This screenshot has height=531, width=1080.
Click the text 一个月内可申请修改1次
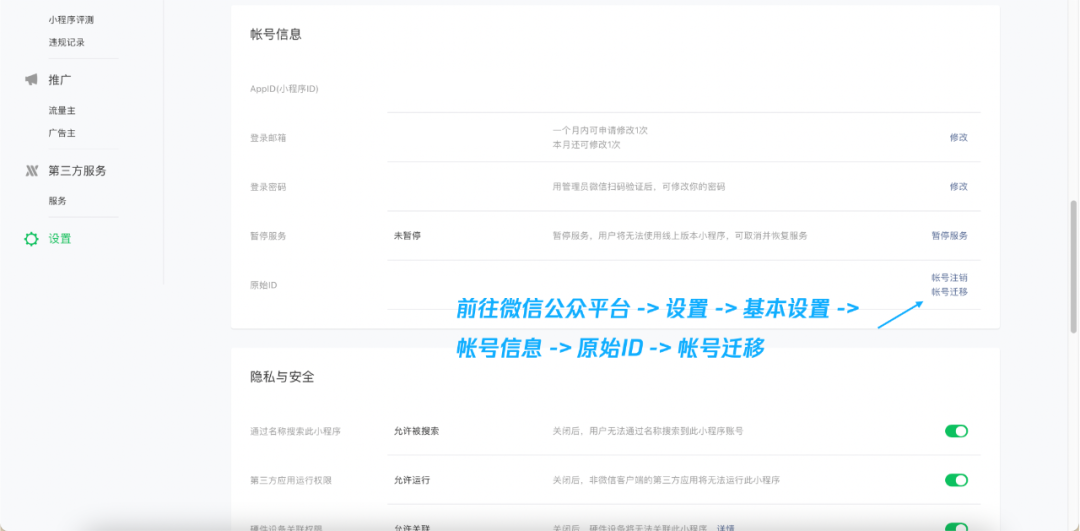[x=600, y=130]
